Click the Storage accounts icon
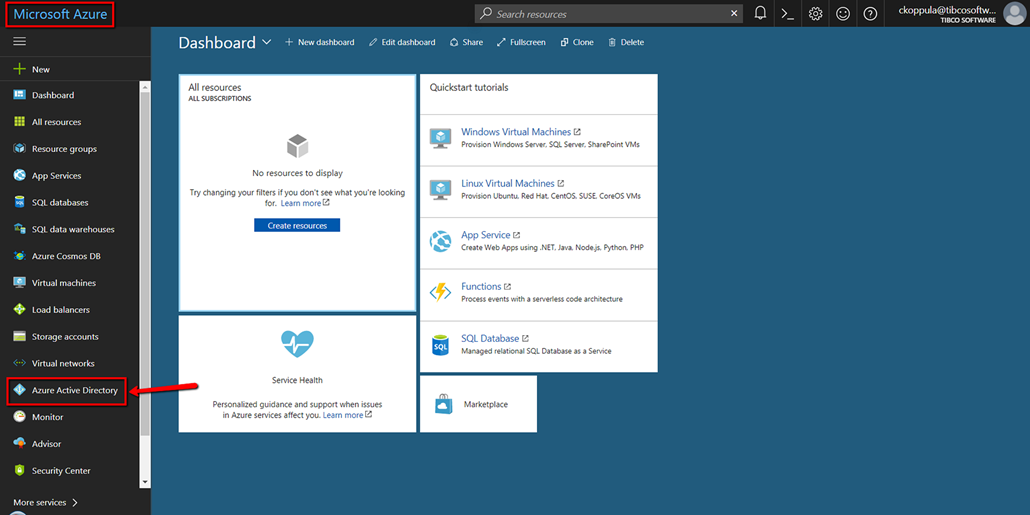 tap(20, 337)
